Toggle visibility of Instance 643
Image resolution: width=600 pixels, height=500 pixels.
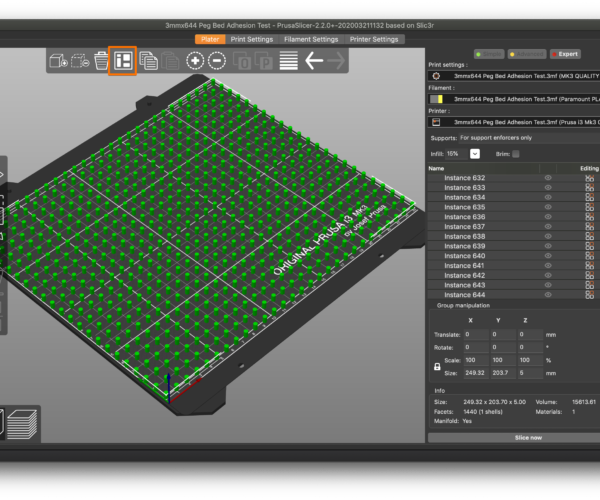548,285
